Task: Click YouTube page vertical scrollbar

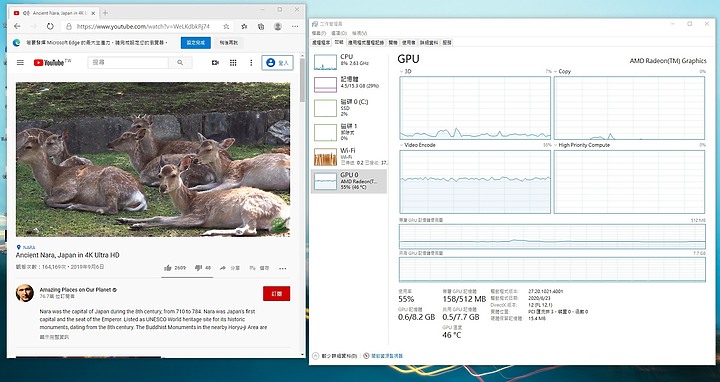Action: click(302, 80)
